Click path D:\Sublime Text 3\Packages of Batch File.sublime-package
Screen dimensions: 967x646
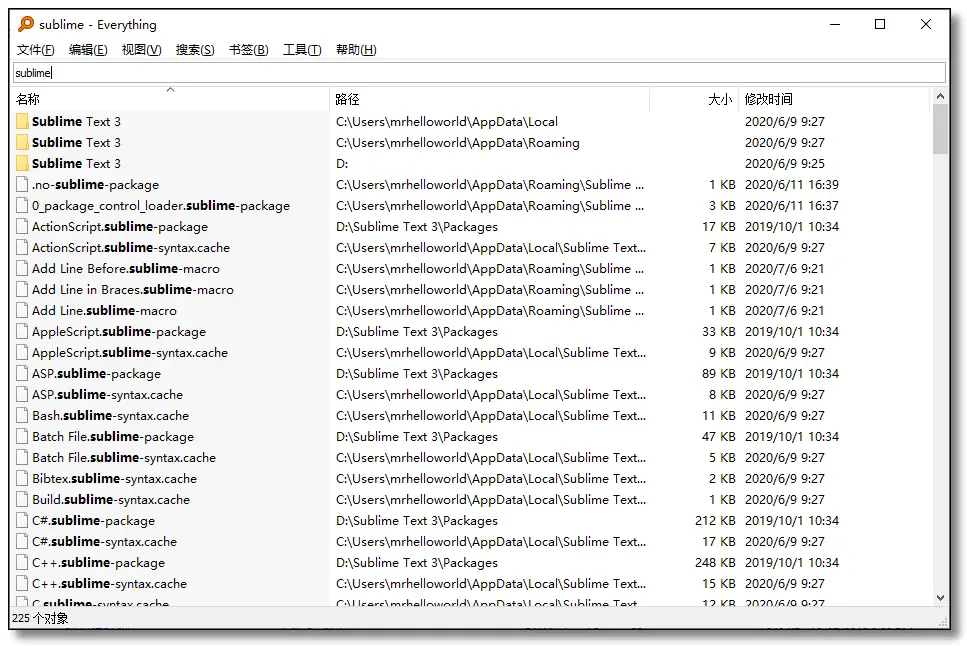(417, 436)
